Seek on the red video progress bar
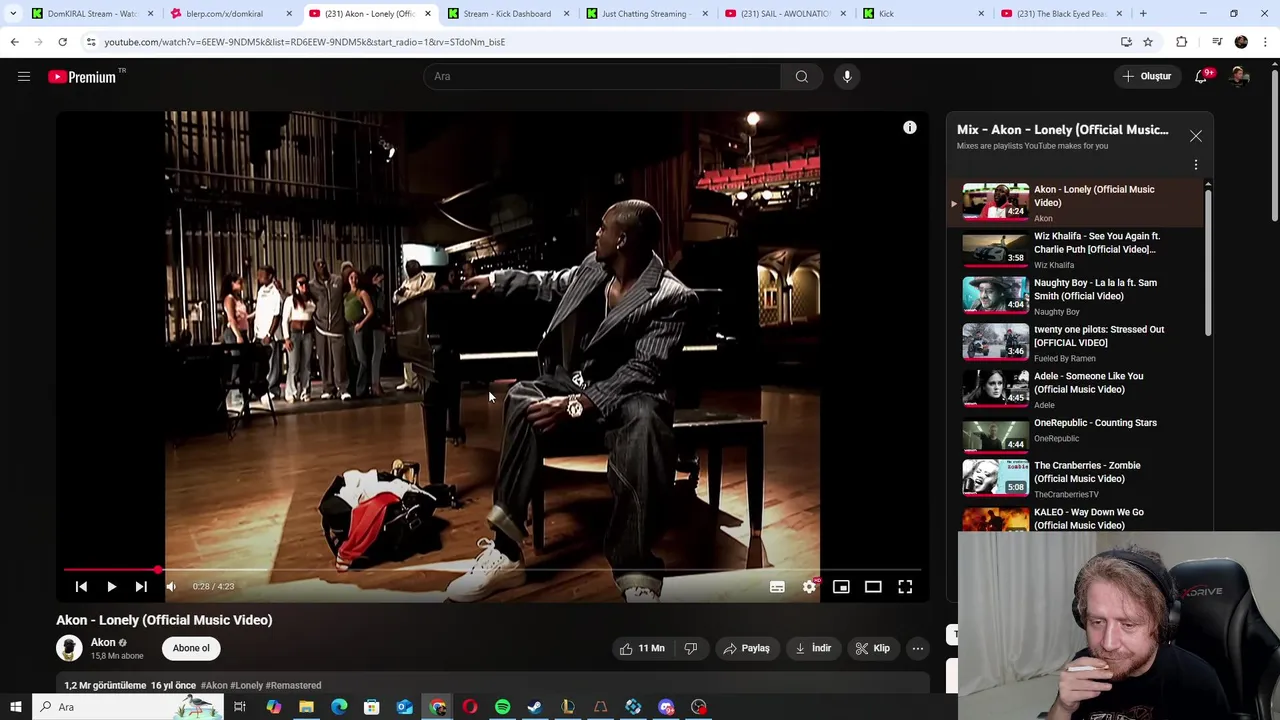The height and width of the screenshot is (720, 1280). (x=491, y=570)
